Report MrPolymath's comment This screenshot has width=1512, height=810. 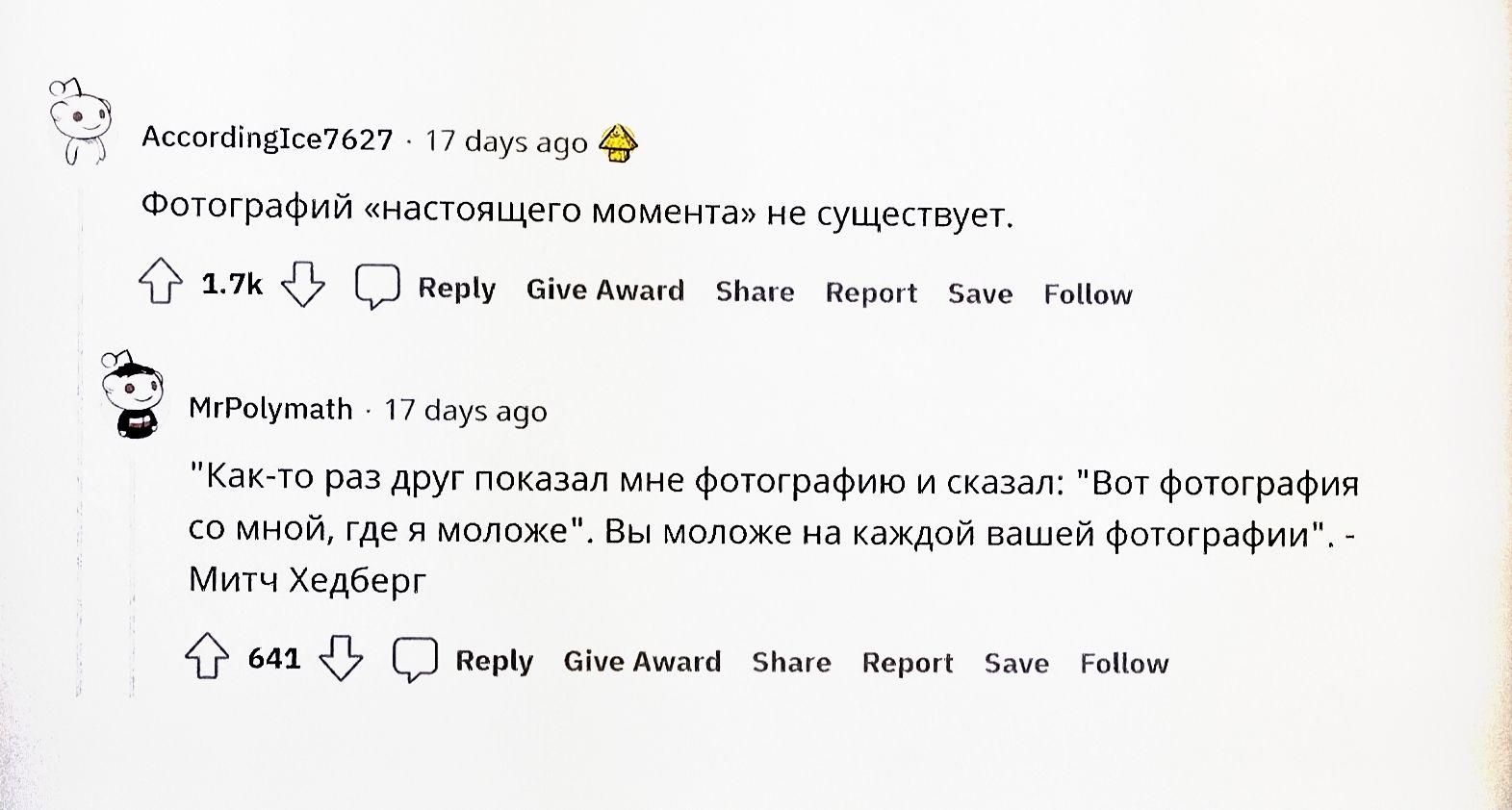click(908, 662)
